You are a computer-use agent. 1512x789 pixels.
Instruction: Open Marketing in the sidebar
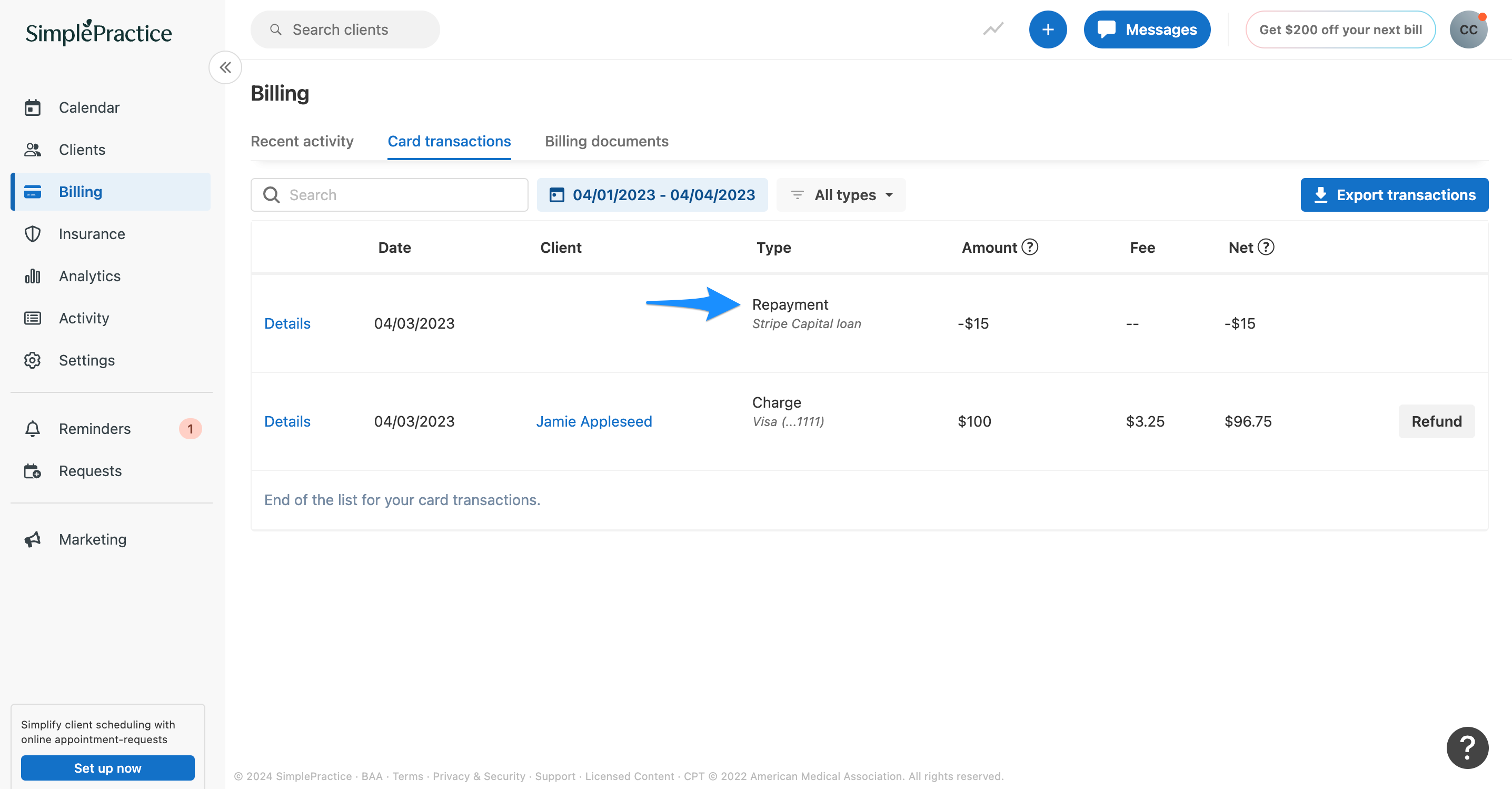(x=111, y=539)
